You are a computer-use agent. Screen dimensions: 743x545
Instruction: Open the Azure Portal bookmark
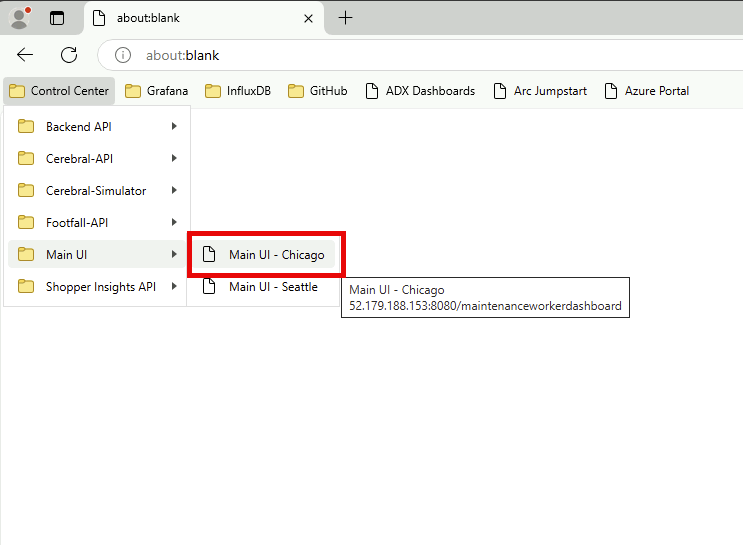[647, 91]
